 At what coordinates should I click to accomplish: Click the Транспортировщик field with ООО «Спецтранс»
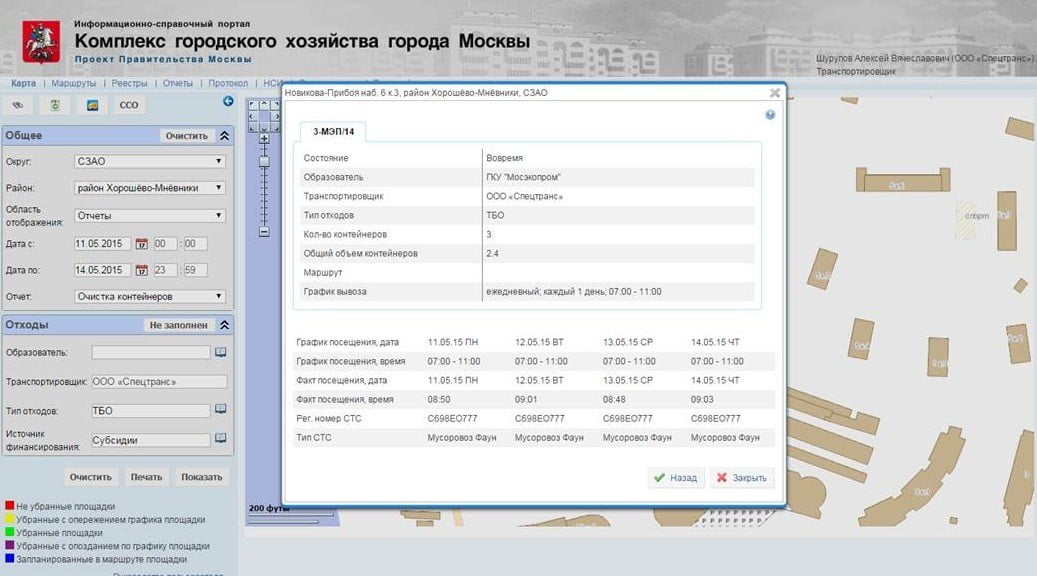159,382
